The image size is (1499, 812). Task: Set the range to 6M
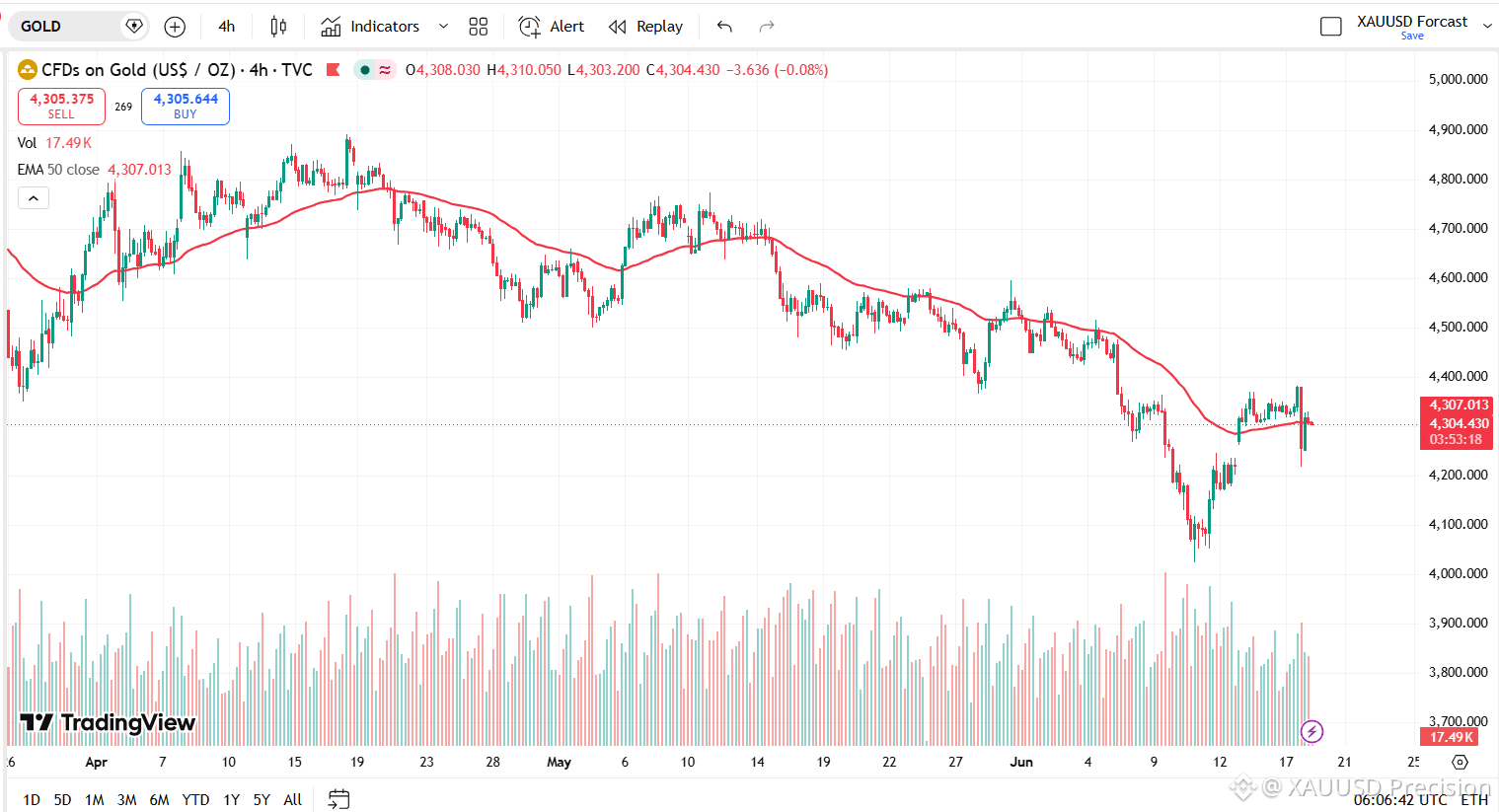(x=159, y=799)
